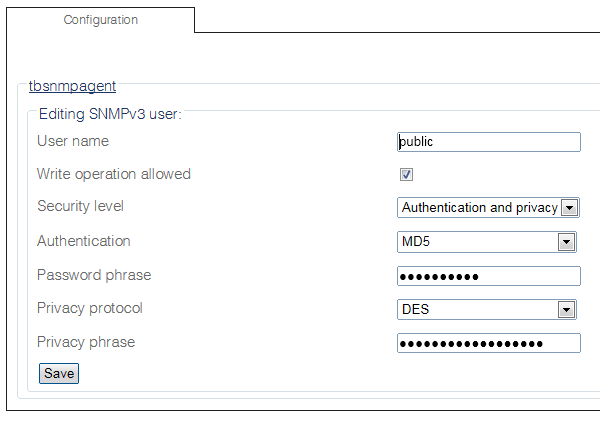The width and height of the screenshot is (600, 426).
Task: Click the "Authentication" label text
Action: point(84,241)
